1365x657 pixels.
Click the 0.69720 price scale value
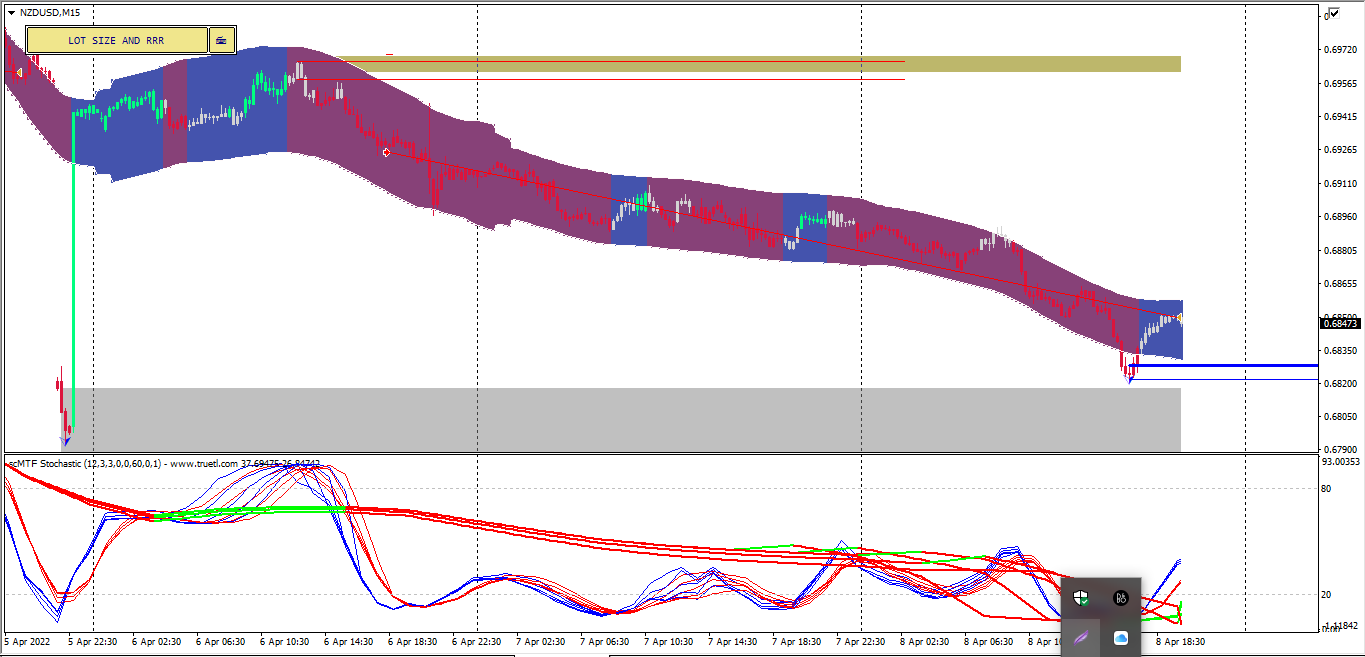point(1340,49)
